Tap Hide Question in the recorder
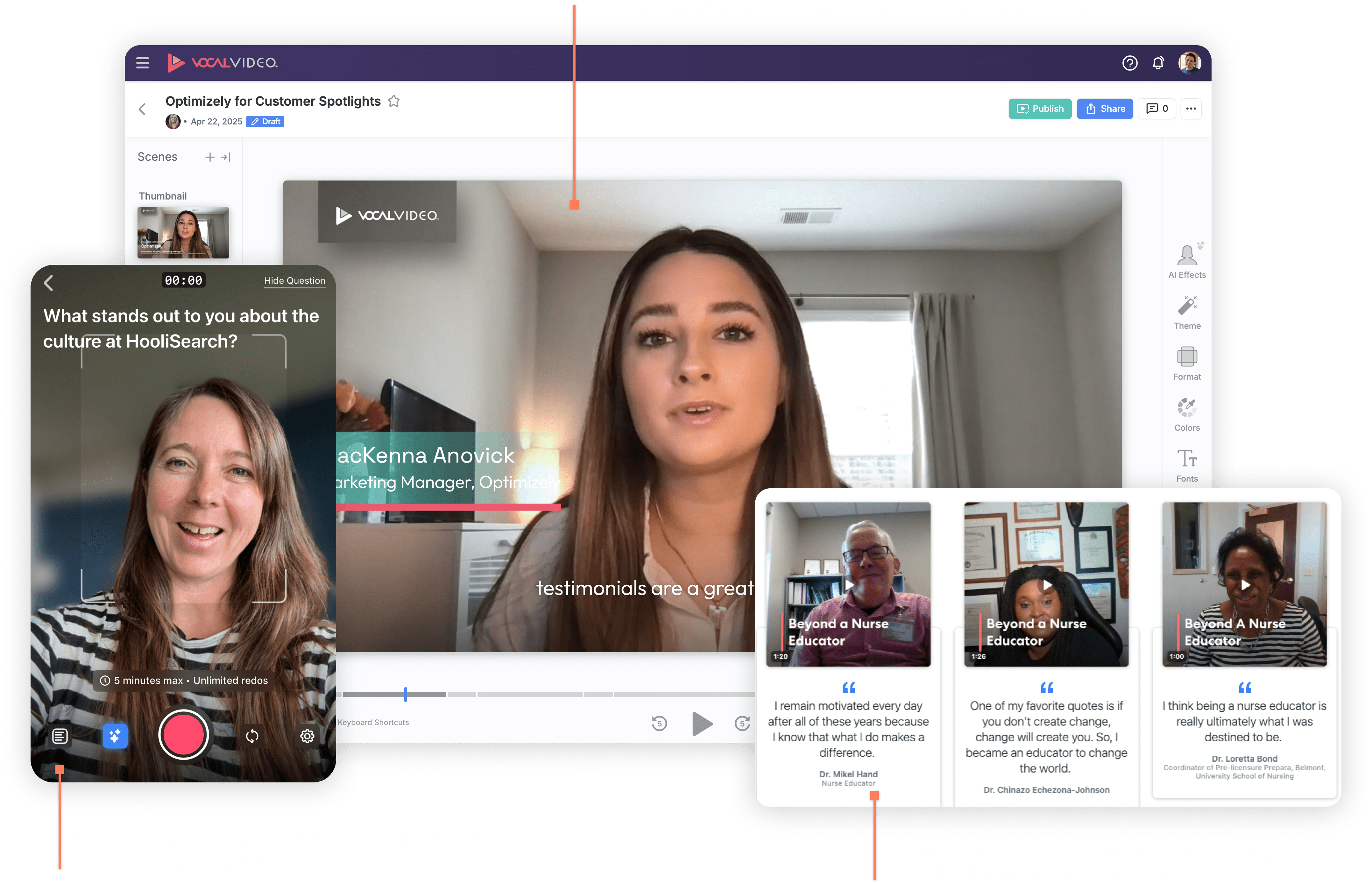 pos(295,280)
